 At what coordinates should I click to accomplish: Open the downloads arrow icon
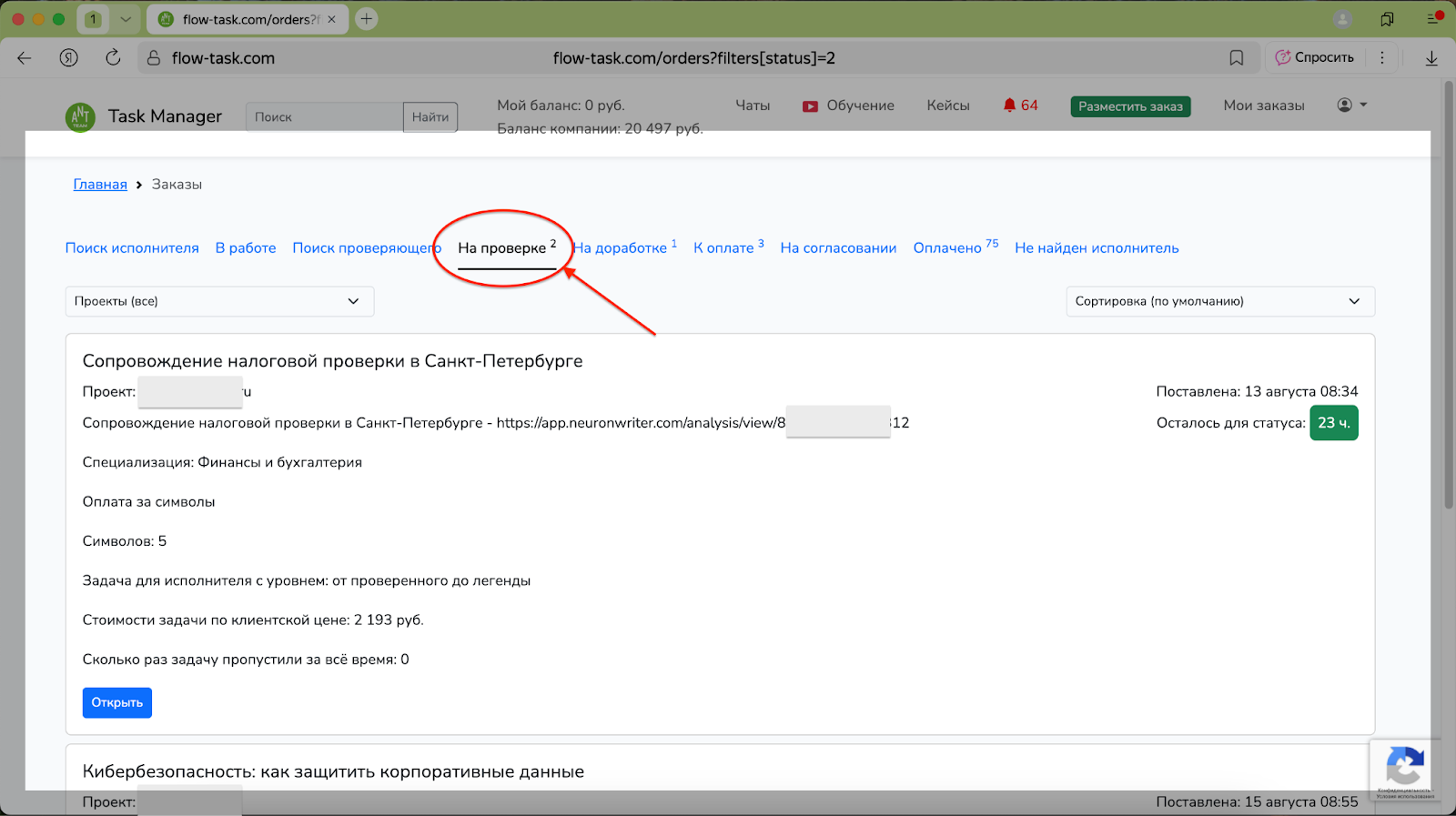(1431, 58)
